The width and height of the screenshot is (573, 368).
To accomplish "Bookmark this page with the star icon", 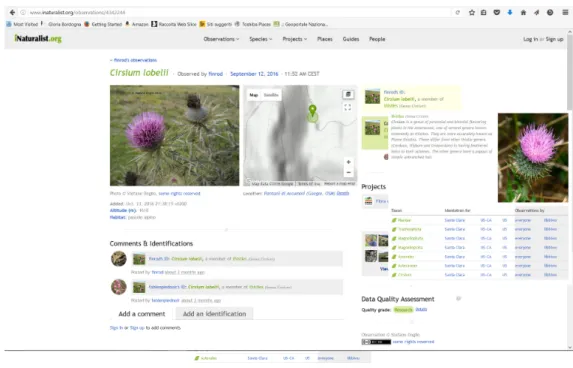I will coord(472,12).
